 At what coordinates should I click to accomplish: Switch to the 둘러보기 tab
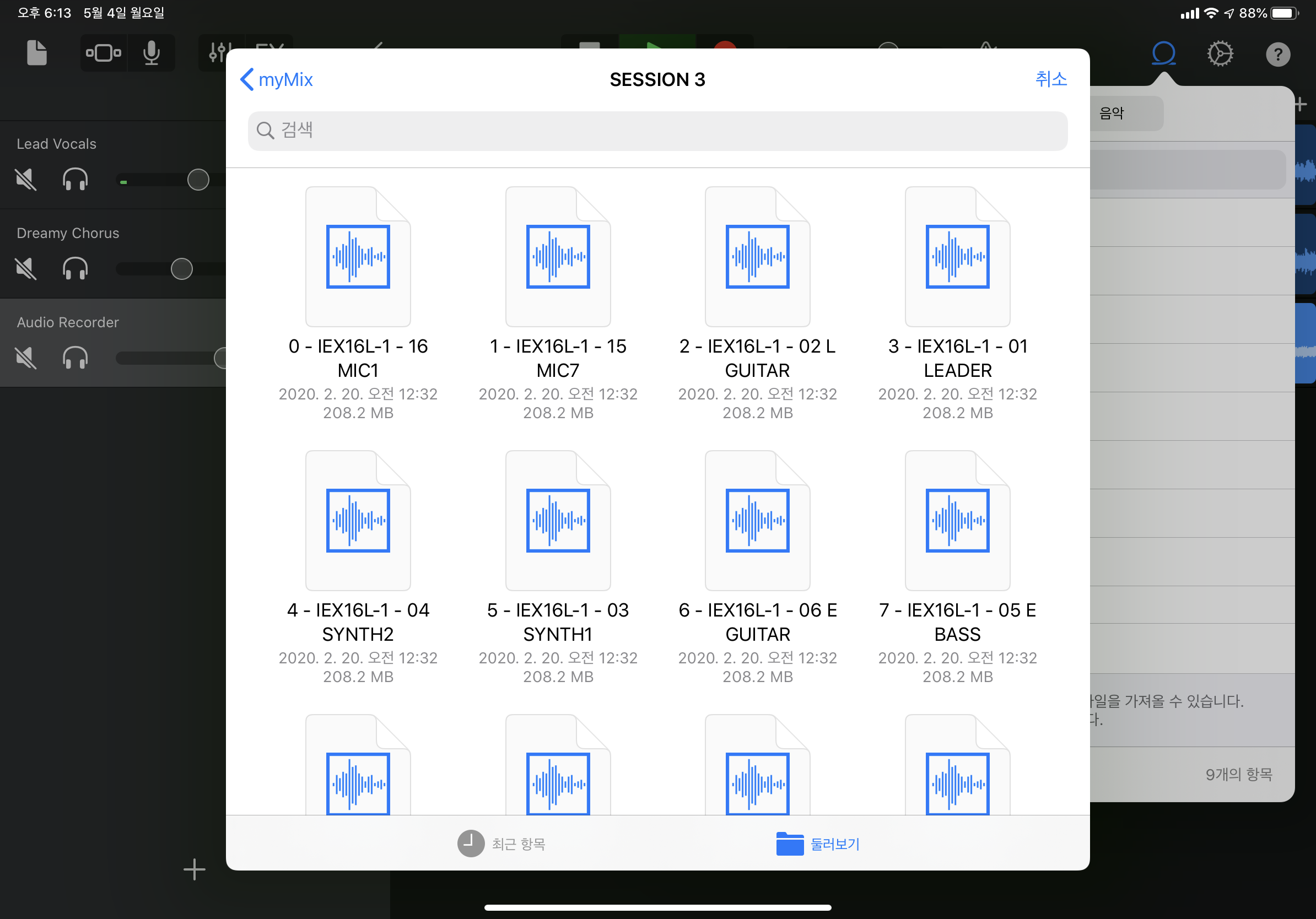(818, 844)
